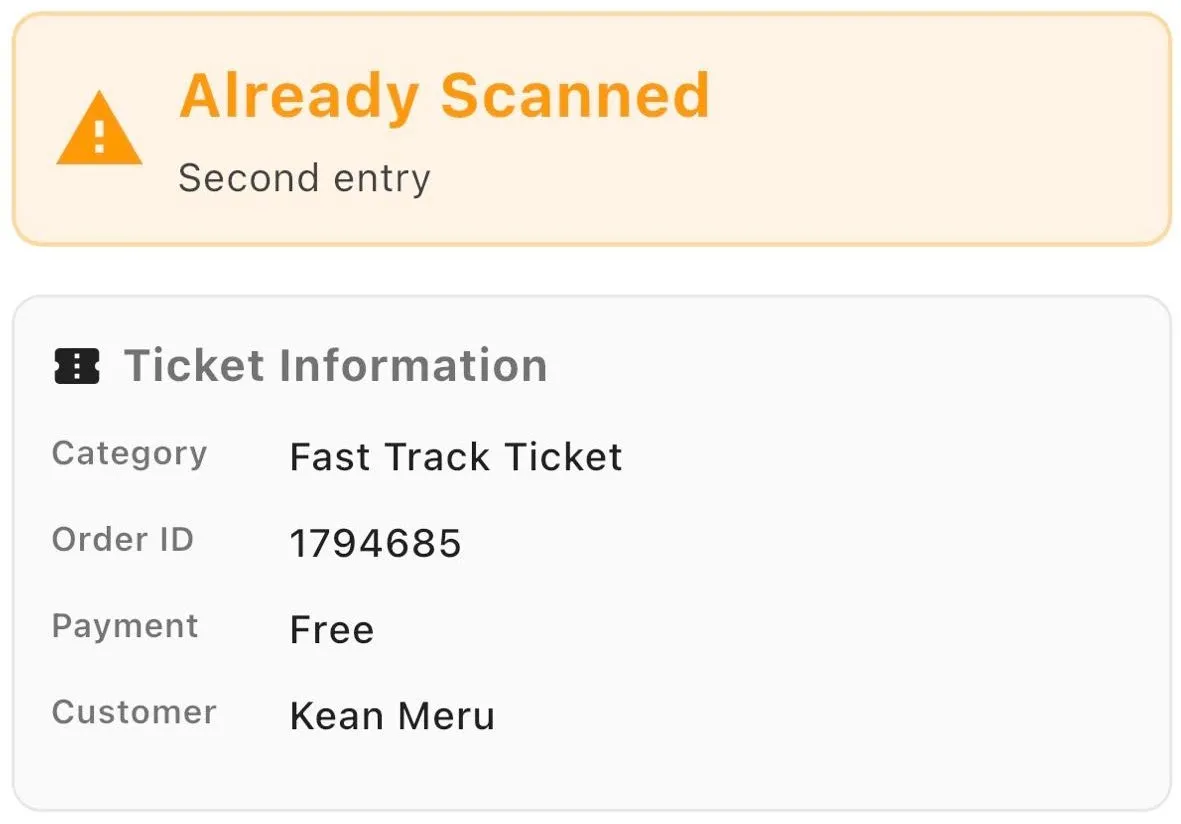
Task: Select the Customer field label
Action: pos(134,712)
